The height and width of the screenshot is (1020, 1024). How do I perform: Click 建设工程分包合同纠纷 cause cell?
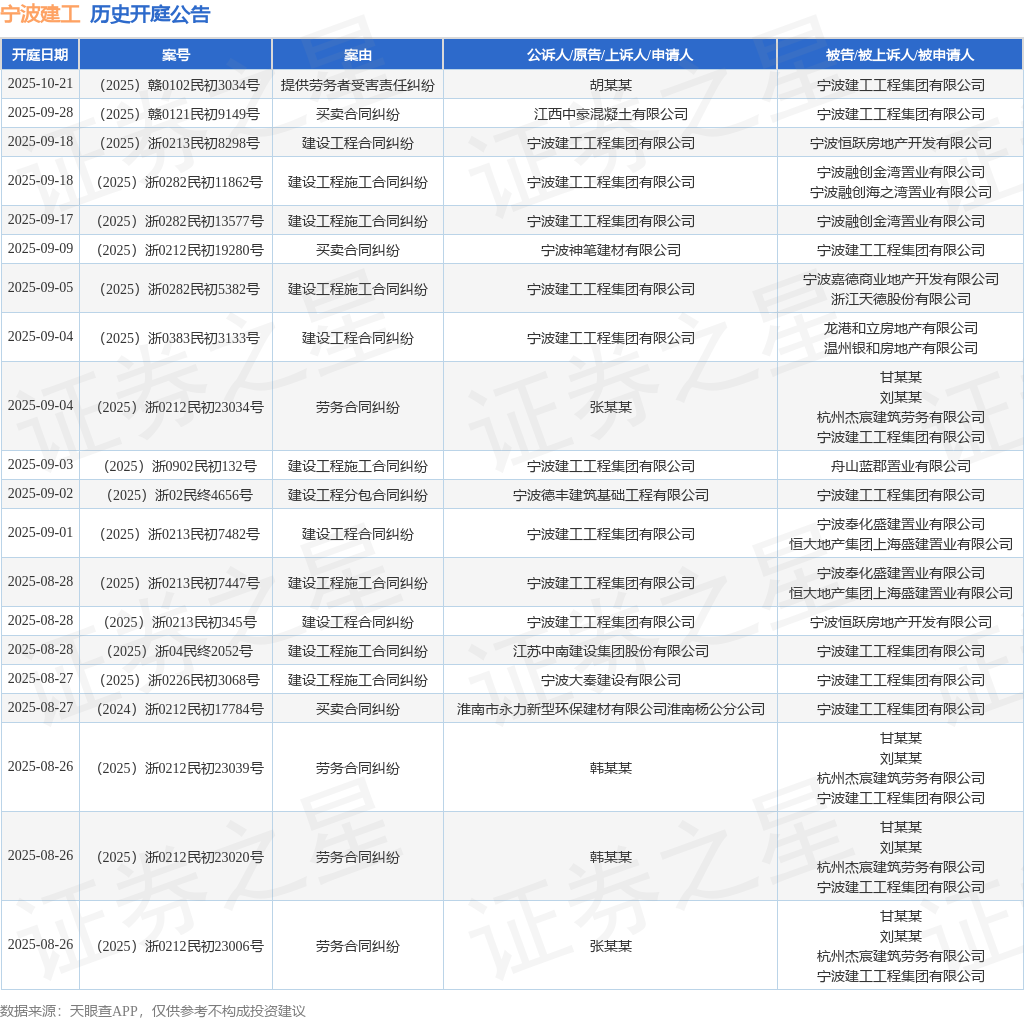pyautogui.click(x=358, y=495)
